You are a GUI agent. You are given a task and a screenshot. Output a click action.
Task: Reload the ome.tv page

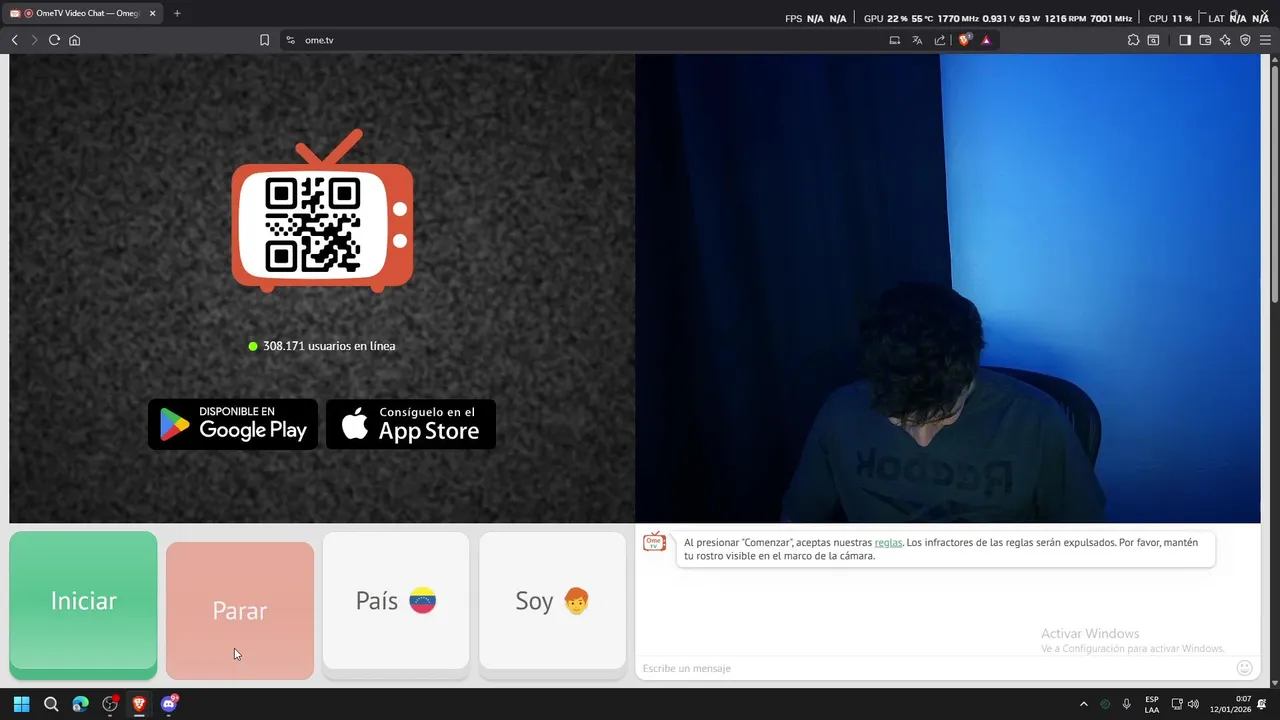54,40
